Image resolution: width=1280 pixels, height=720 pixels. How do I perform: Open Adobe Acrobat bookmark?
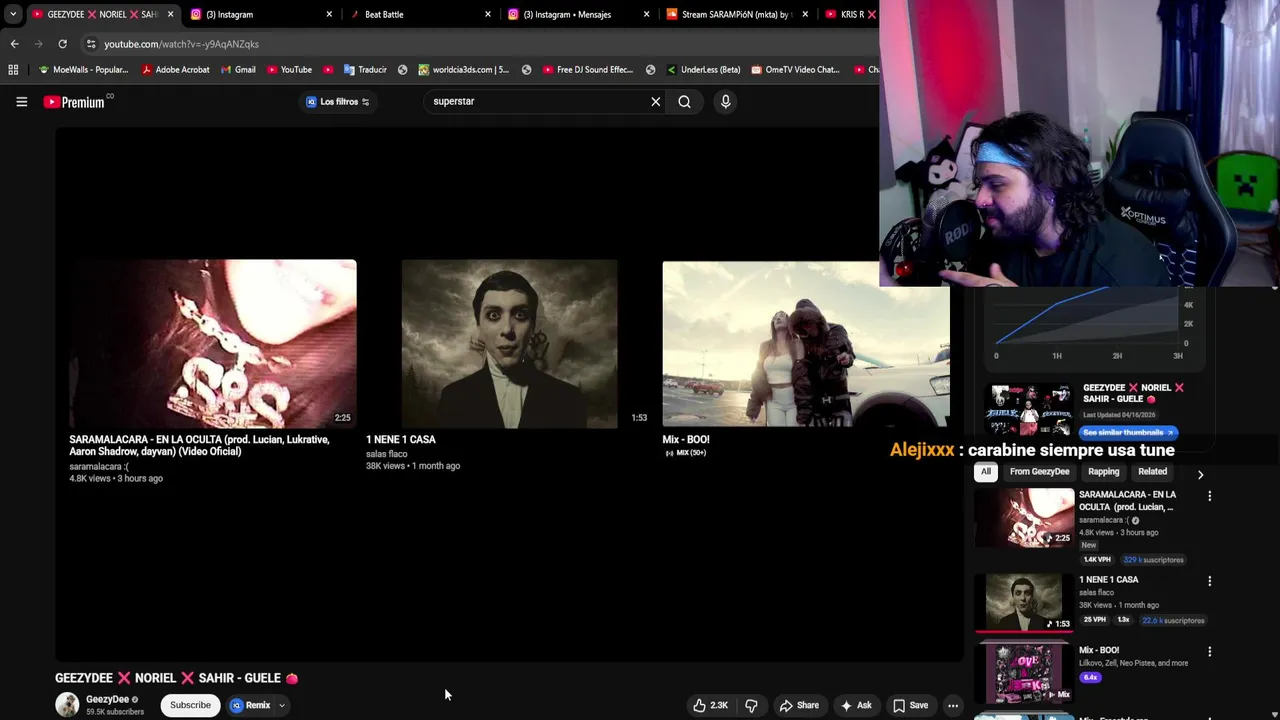(x=176, y=70)
